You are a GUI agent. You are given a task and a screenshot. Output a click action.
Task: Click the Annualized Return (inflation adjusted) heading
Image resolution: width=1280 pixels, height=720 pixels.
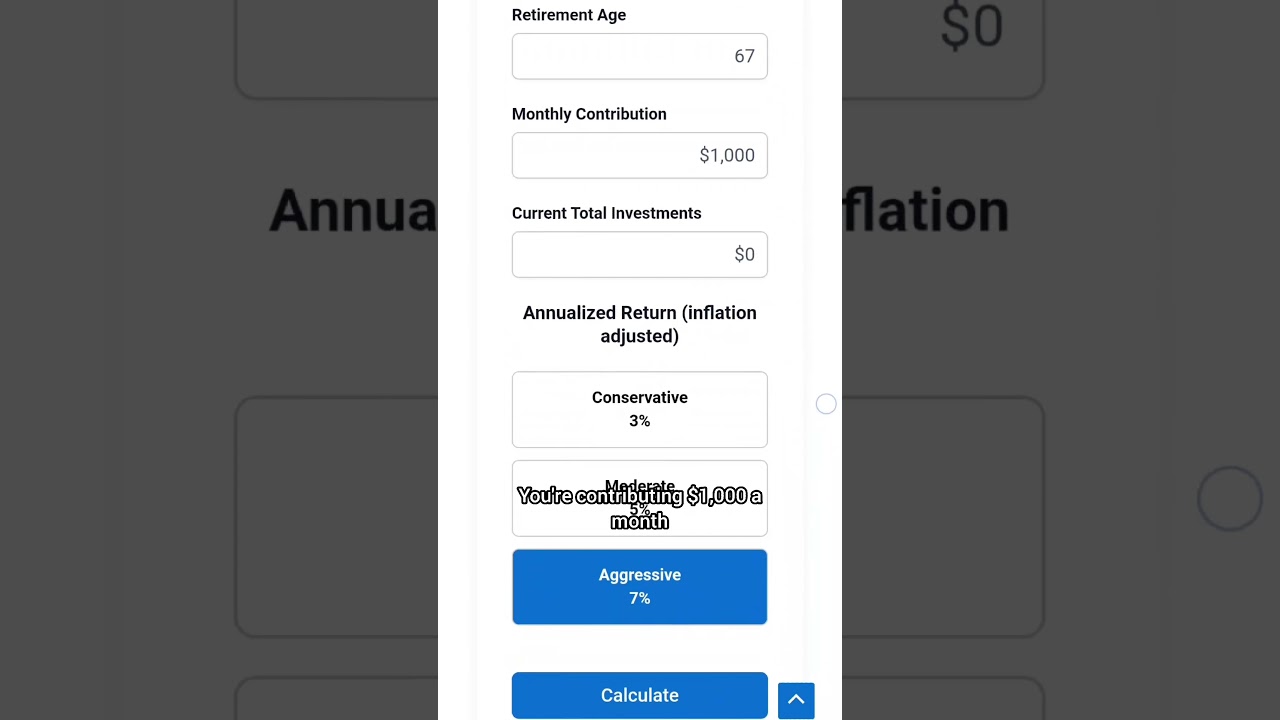click(639, 324)
